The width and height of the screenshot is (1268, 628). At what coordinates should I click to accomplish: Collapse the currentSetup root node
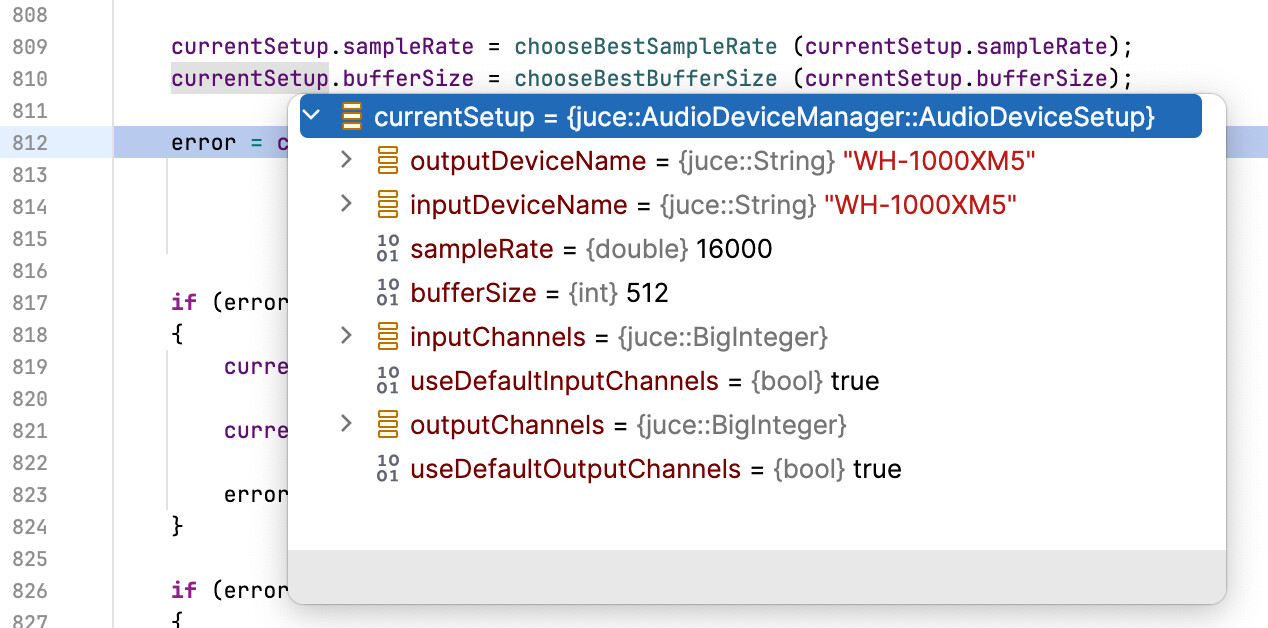311,116
